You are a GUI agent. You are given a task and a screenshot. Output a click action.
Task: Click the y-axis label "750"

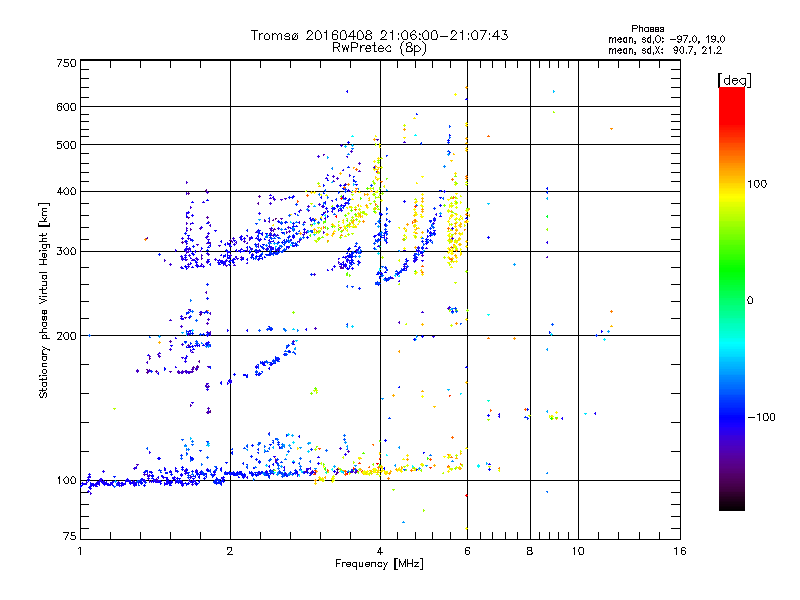(x=66, y=63)
